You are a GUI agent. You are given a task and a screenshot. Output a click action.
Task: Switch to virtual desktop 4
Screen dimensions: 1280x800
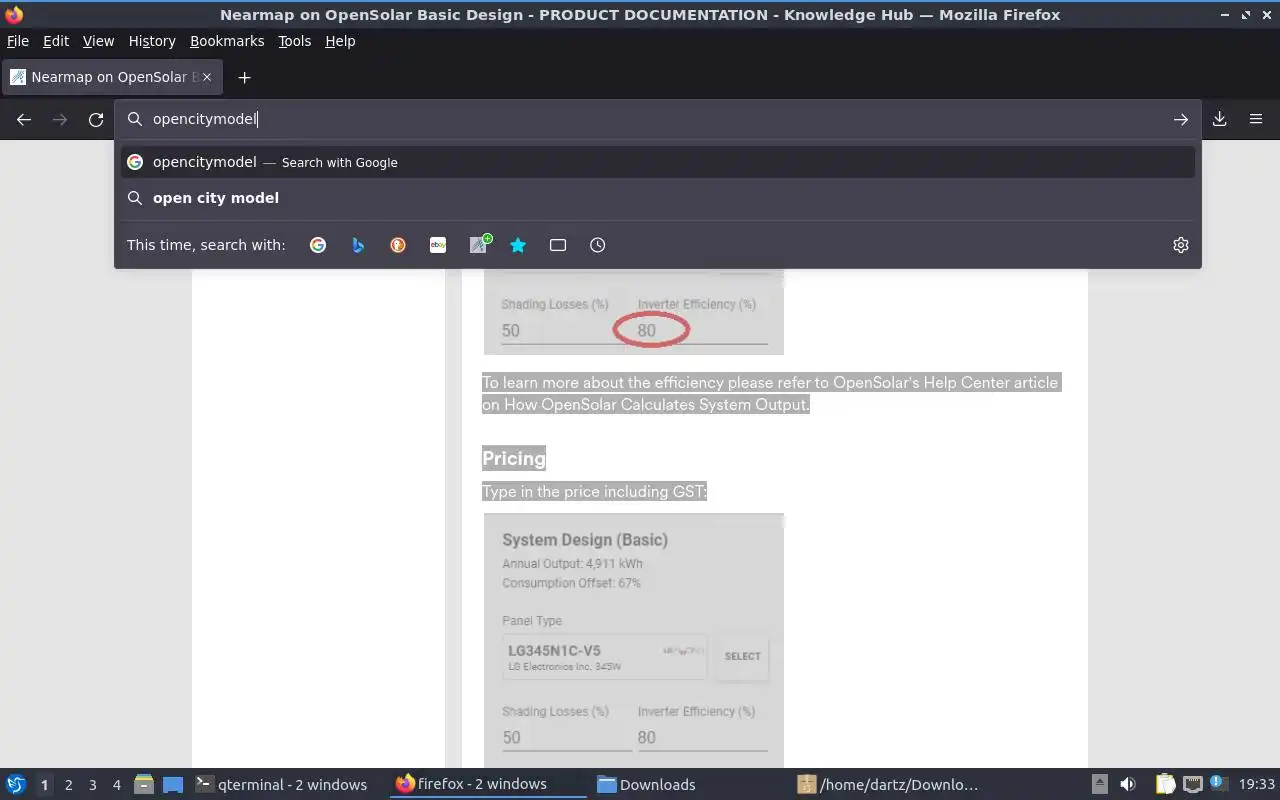tap(117, 785)
